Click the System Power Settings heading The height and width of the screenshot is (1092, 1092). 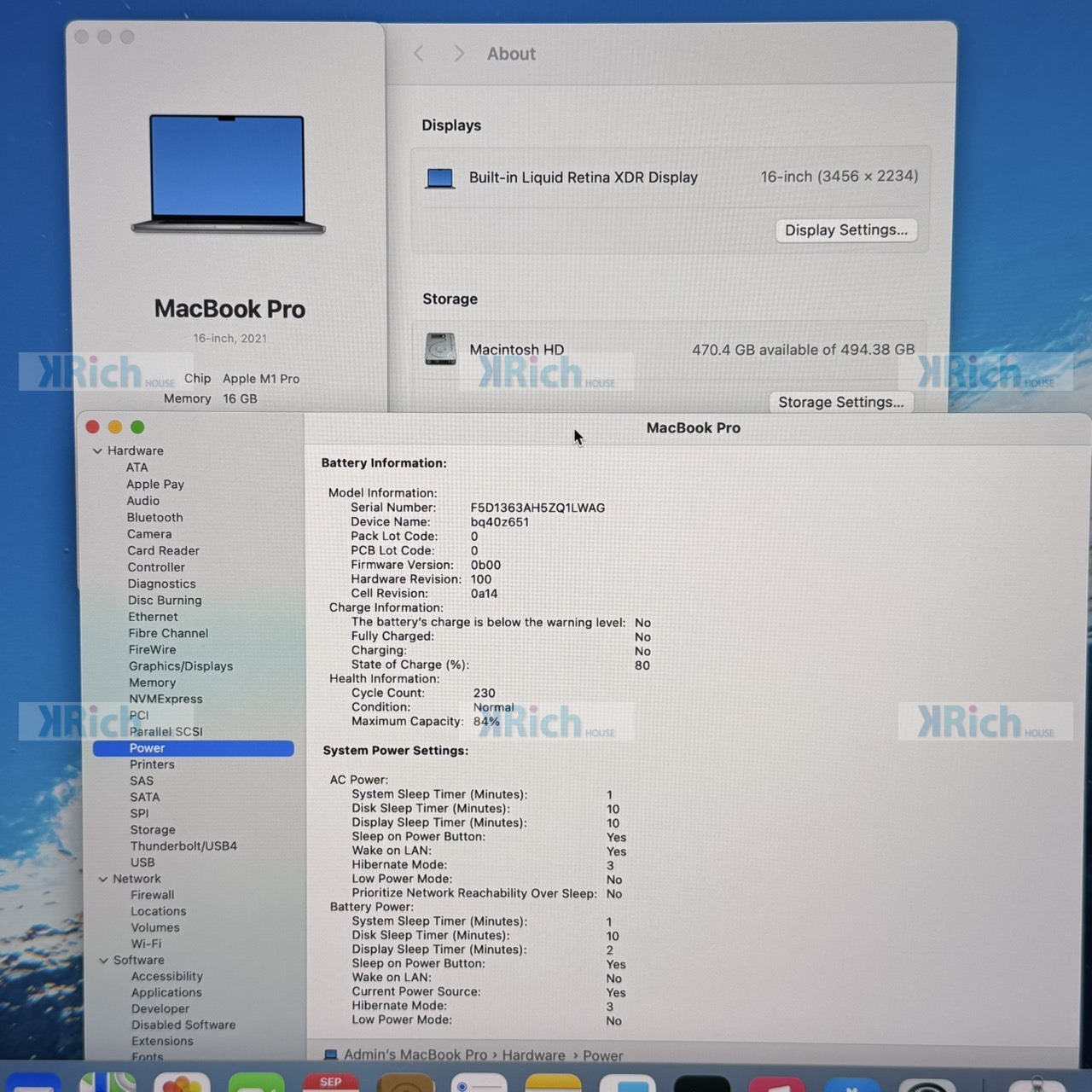click(x=396, y=751)
